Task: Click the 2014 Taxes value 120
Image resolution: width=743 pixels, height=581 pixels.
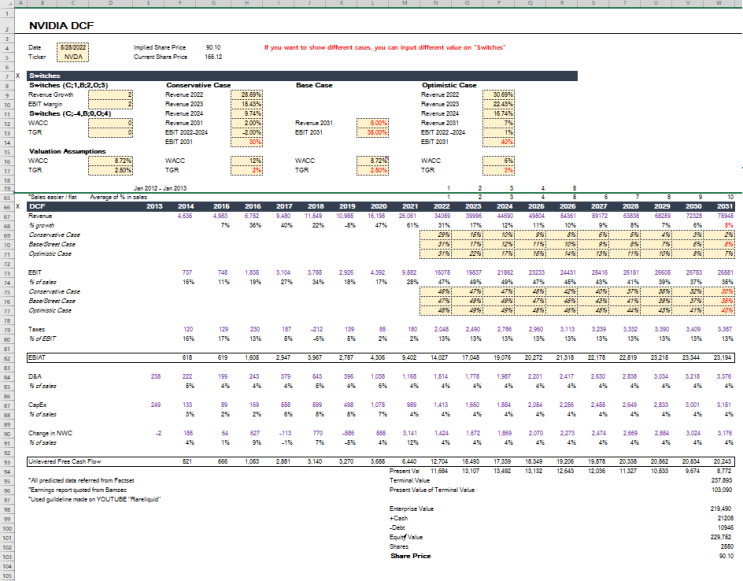Action: pos(188,329)
